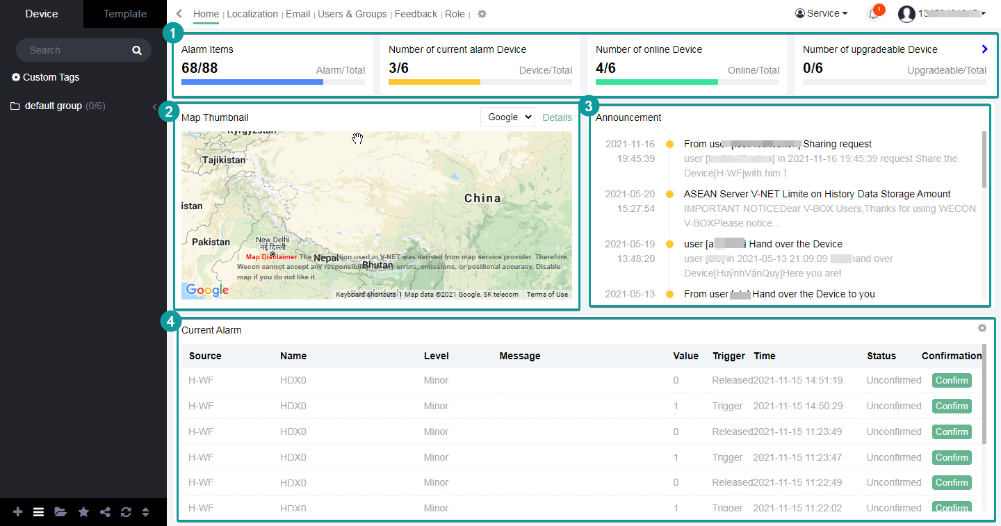Click the Details link on Map Thumbnail
Viewport: 1001px width, 526px height.
[x=557, y=117]
